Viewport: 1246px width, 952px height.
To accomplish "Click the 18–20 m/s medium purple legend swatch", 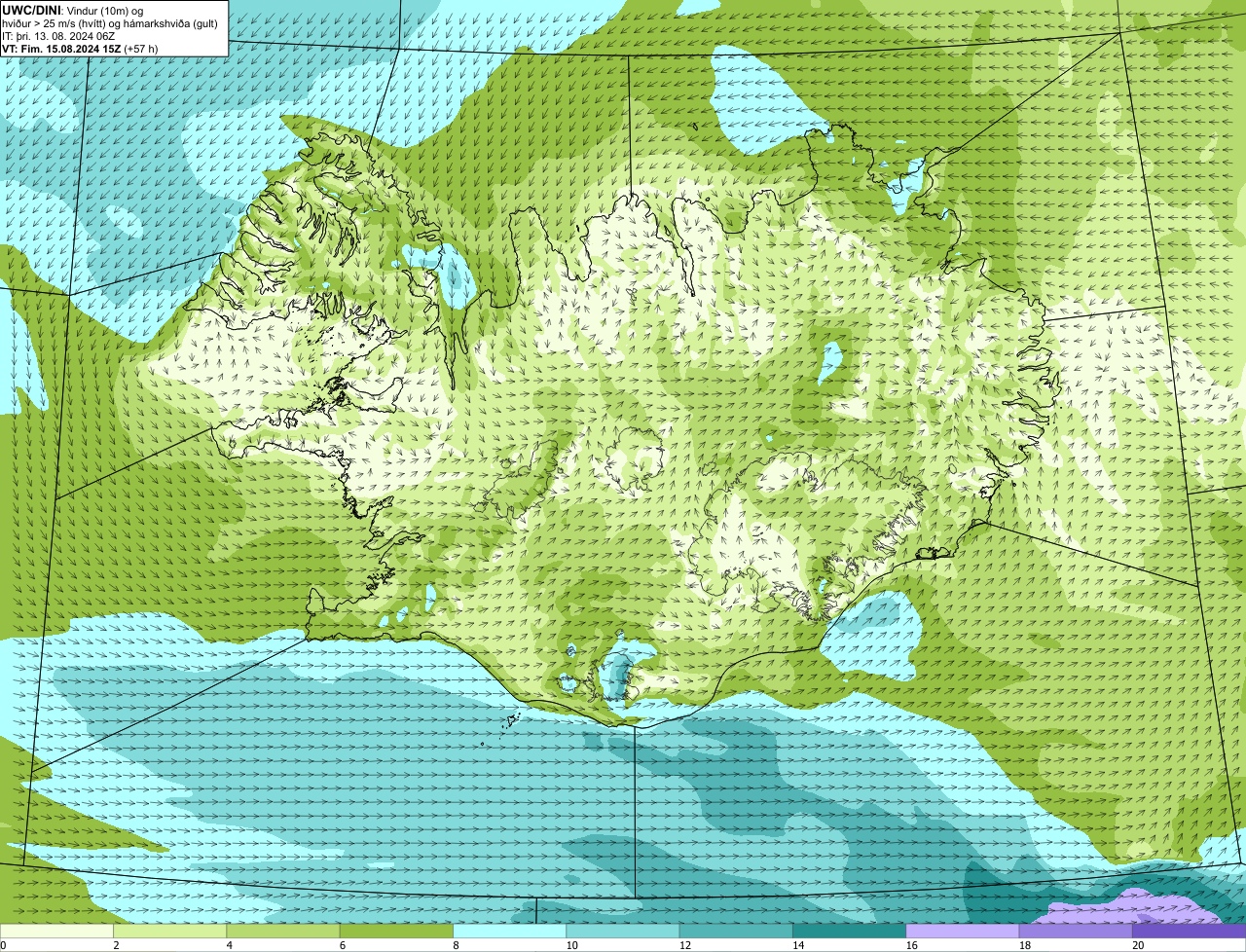I will click(1076, 931).
